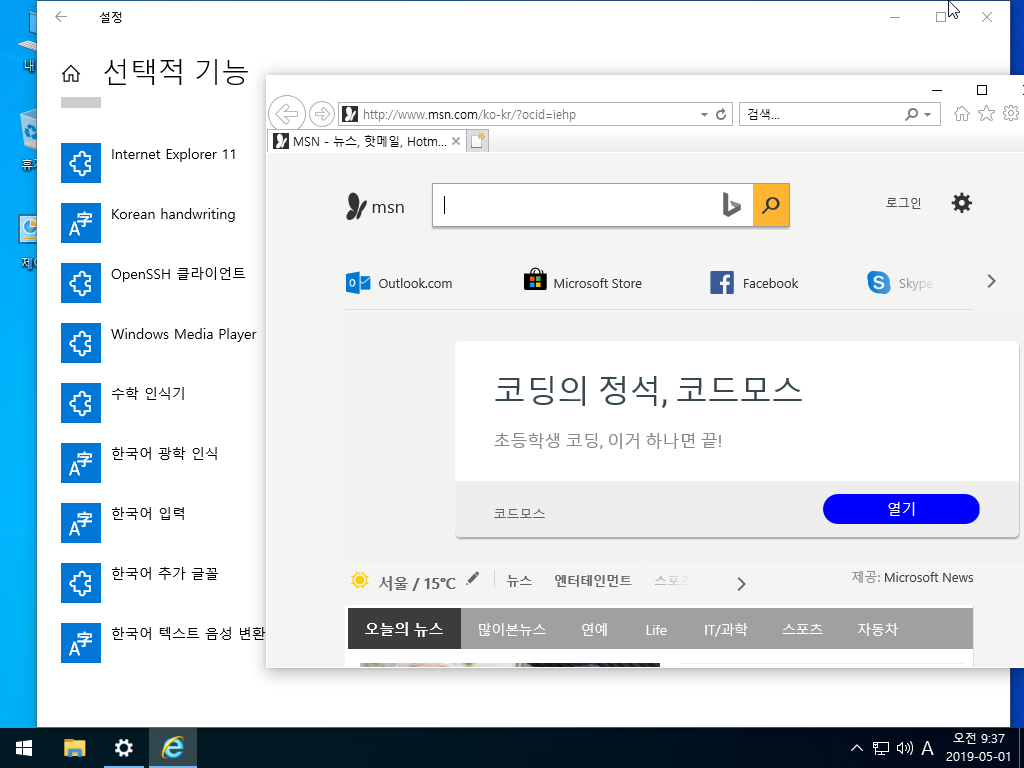Open a new tab in Internet Explorer

point(478,141)
